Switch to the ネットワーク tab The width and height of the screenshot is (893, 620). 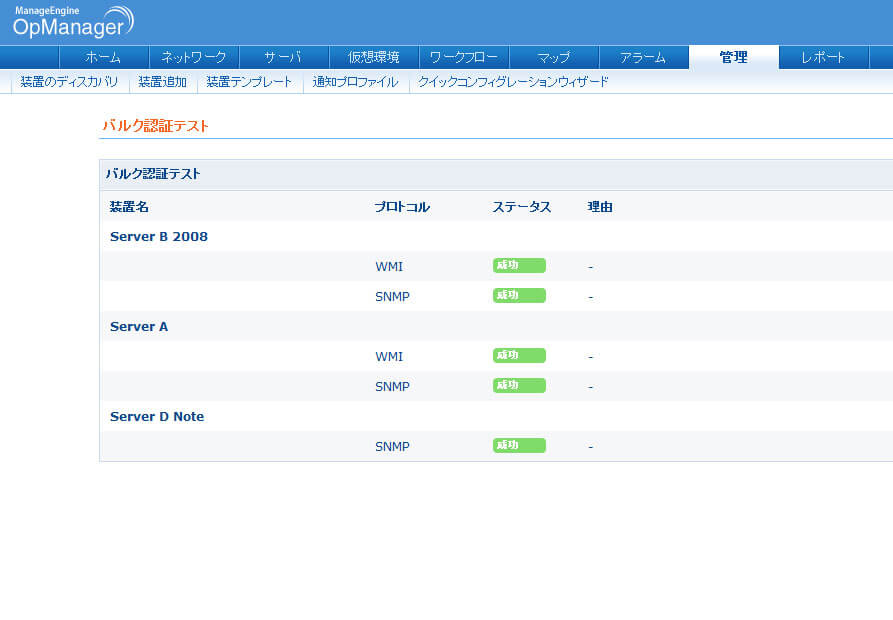[194, 57]
